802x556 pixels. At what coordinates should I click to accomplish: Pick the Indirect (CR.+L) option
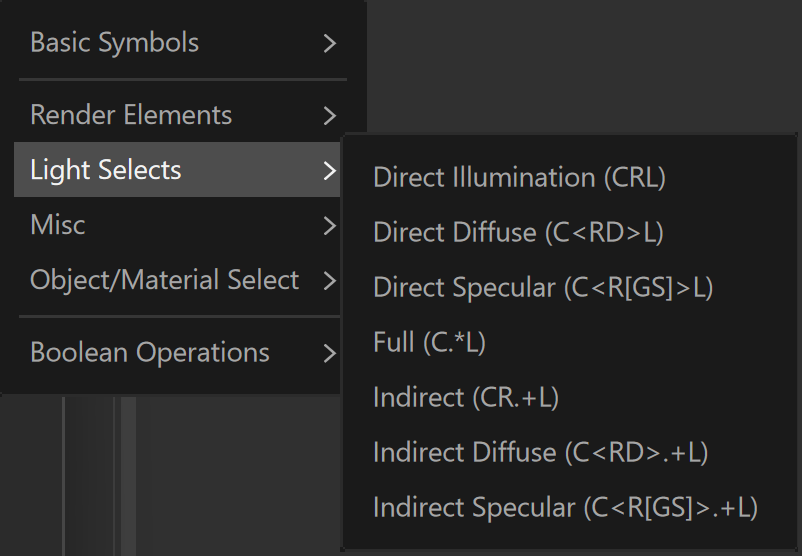[x=570, y=397]
